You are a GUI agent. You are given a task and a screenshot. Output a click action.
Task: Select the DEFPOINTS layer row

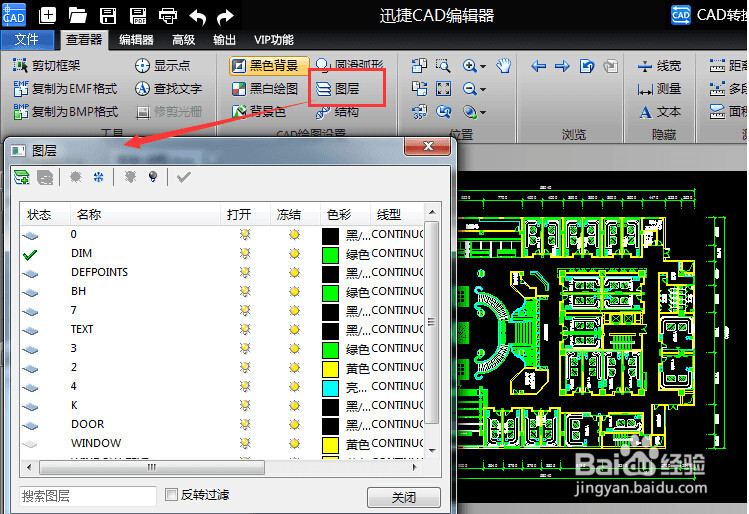tap(222, 272)
